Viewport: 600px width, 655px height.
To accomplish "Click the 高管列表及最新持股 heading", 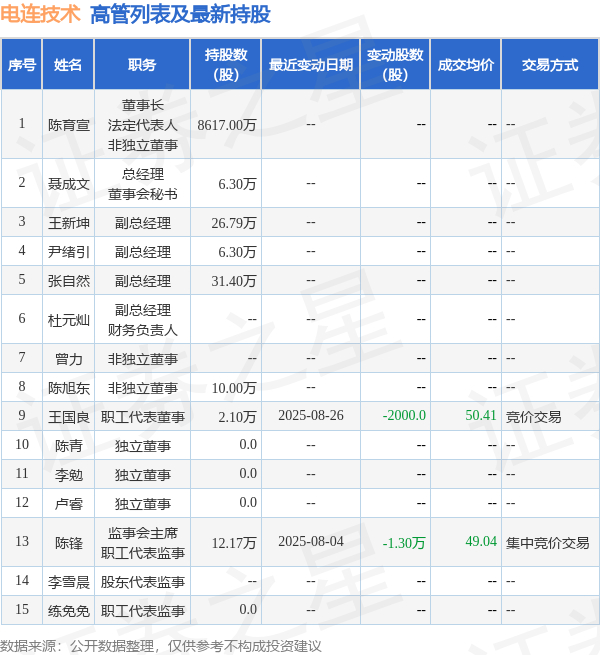I will pos(180,14).
